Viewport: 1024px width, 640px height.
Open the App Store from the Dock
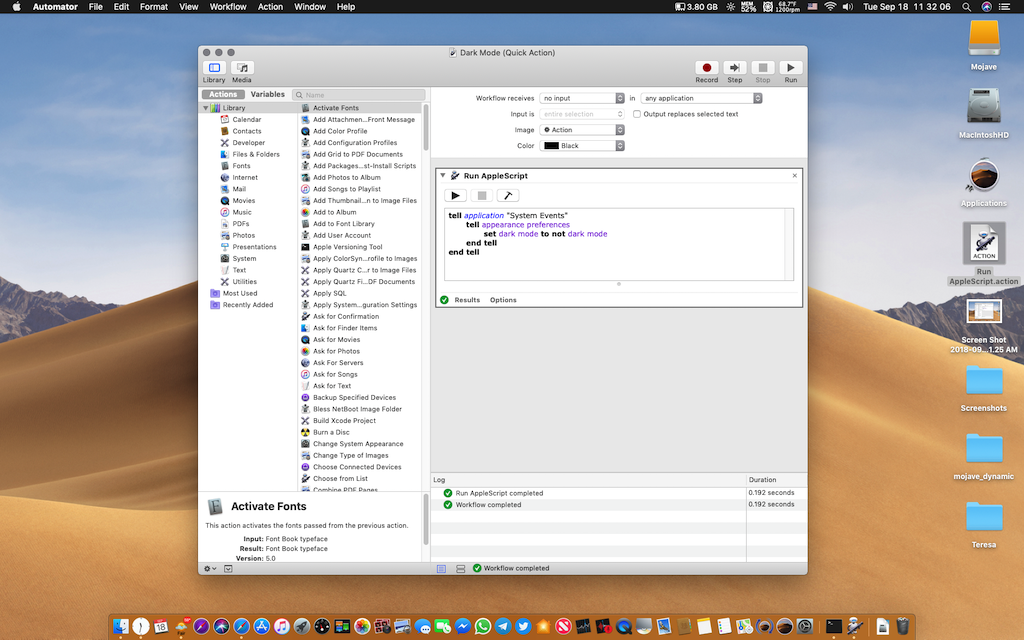tap(261, 626)
